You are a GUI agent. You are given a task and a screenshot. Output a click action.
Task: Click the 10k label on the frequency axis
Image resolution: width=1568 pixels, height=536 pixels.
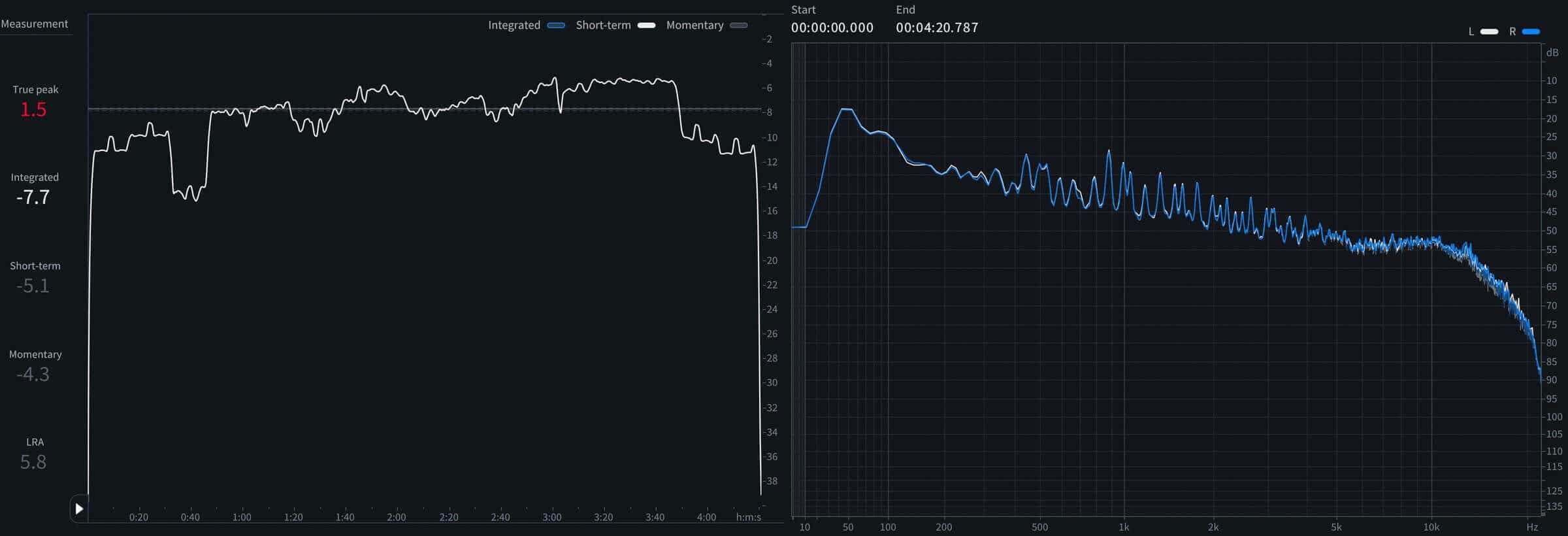point(1431,527)
